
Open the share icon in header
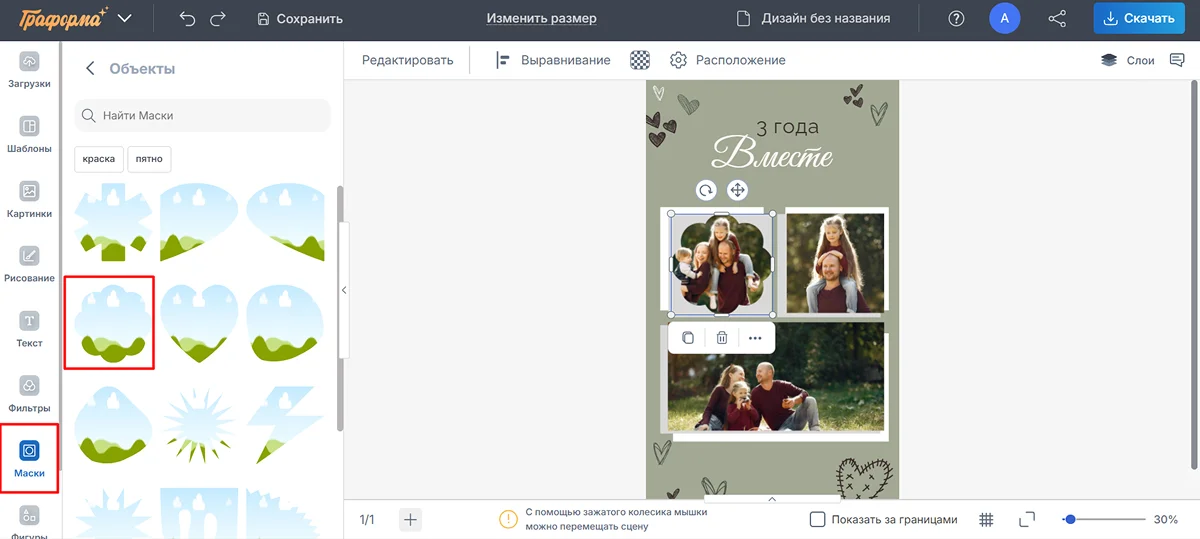(1056, 18)
